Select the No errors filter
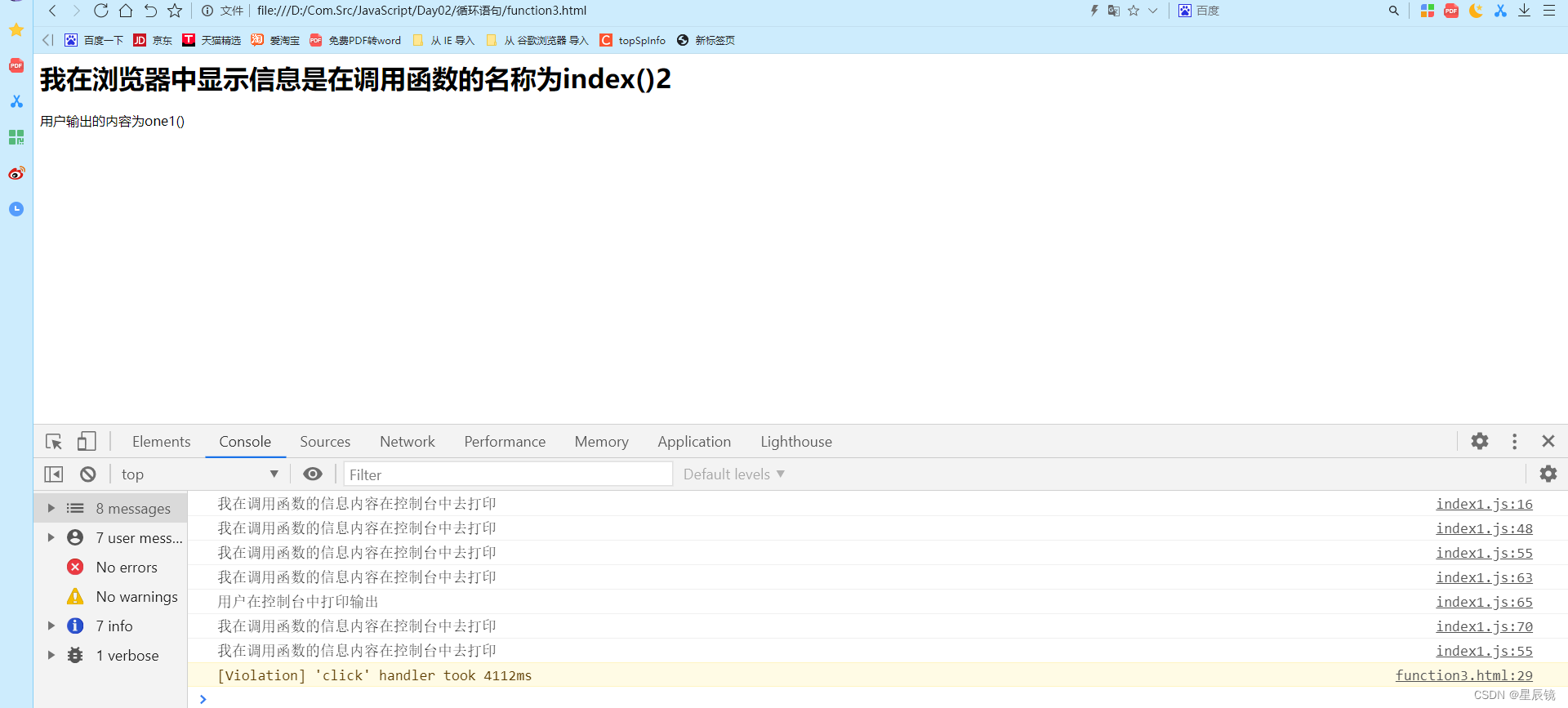This screenshot has width=1568, height=708. [x=110, y=567]
